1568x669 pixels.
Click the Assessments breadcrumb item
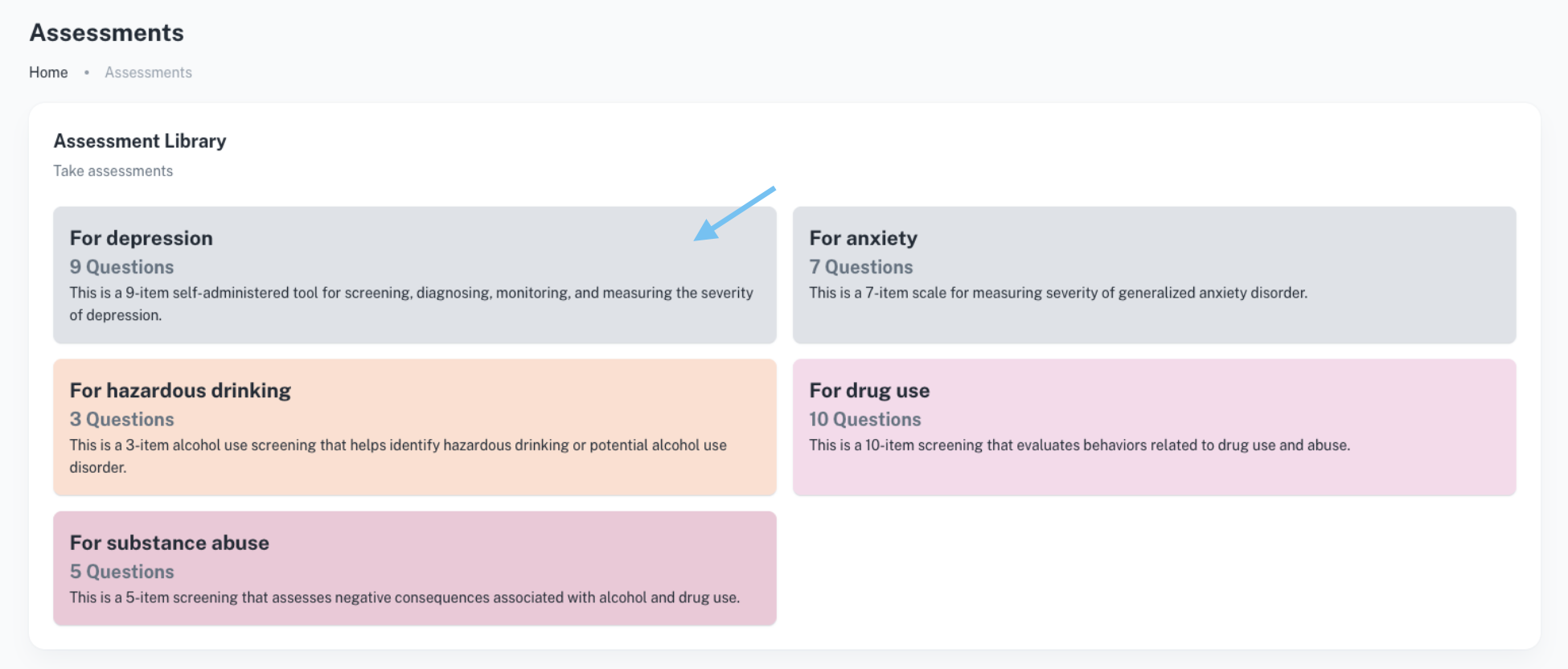[x=148, y=72]
